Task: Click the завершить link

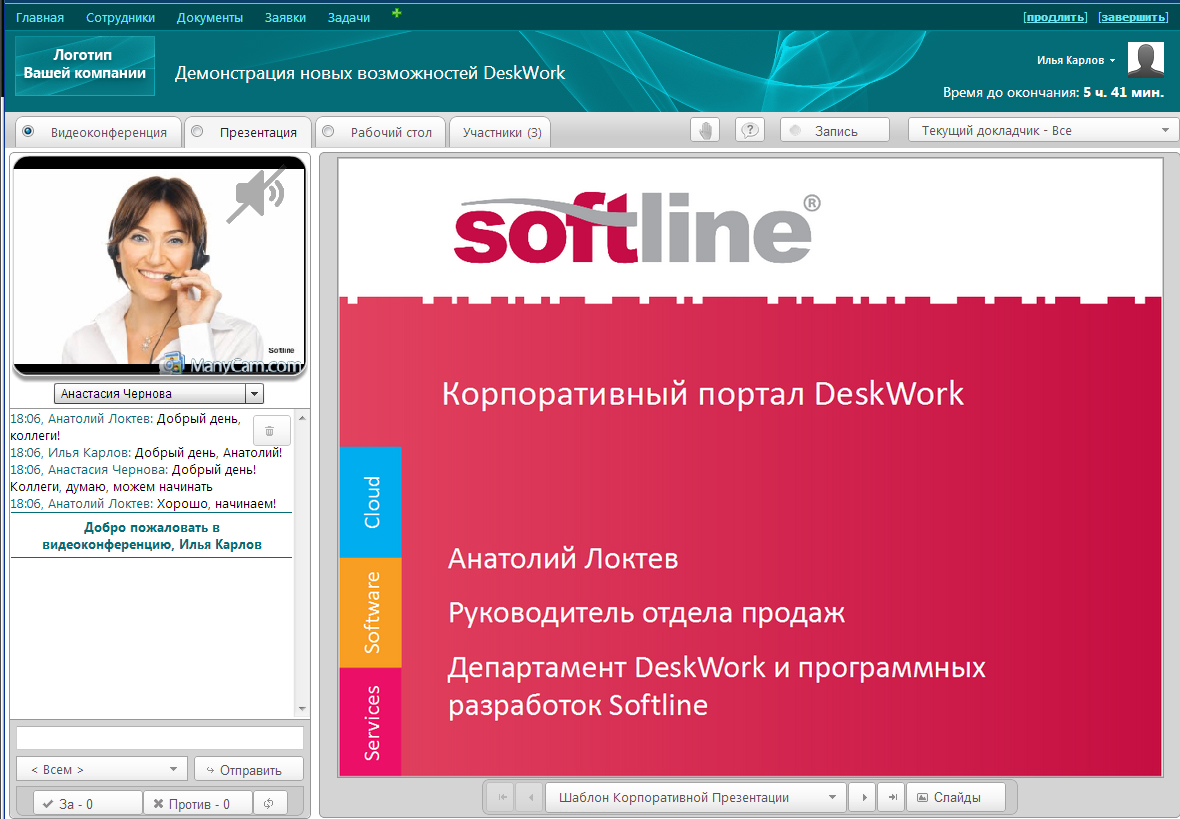Action: pos(1133,17)
